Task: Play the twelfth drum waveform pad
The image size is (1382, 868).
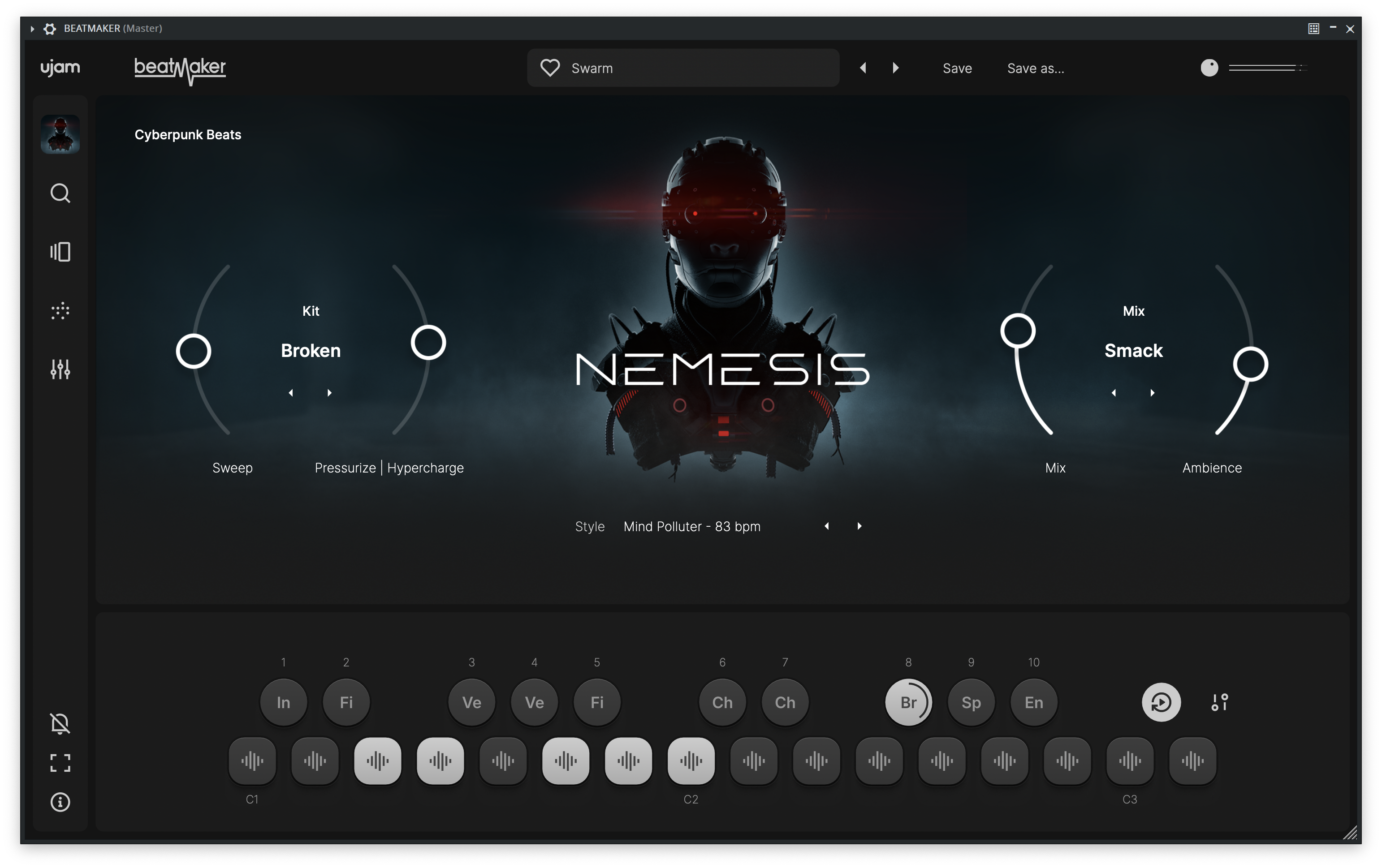Action: [x=942, y=761]
